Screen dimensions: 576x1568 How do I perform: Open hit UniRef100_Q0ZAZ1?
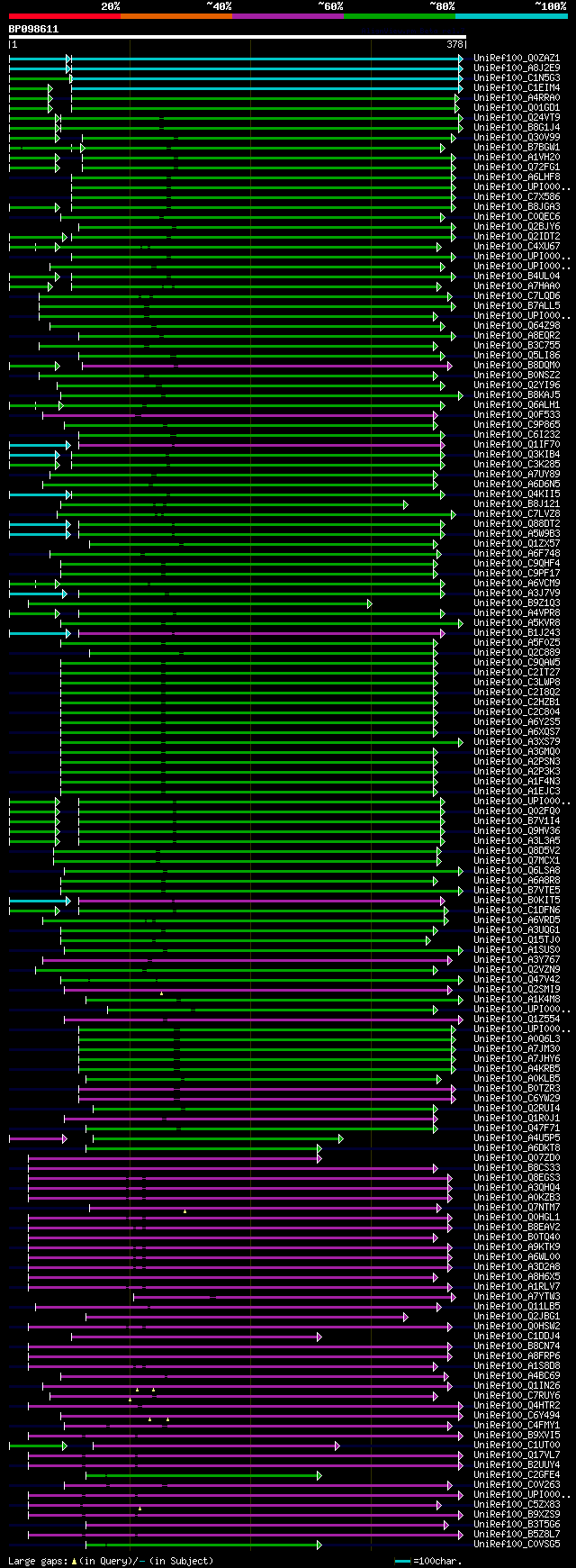pyautogui.click(x=517, y=58)
